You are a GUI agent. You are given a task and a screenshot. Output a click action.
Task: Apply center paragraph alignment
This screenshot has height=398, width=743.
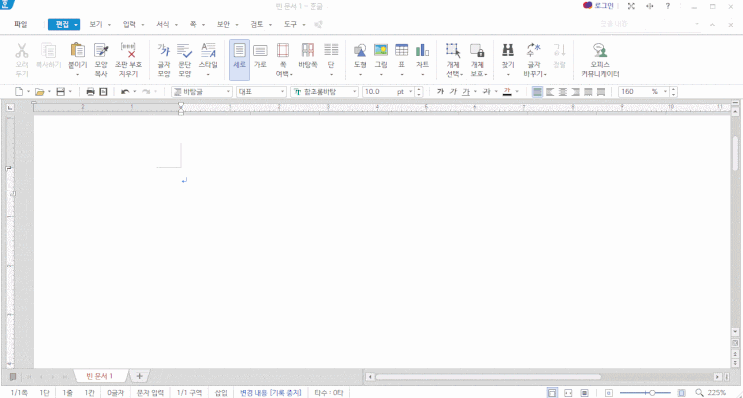(x=562, y=91)
